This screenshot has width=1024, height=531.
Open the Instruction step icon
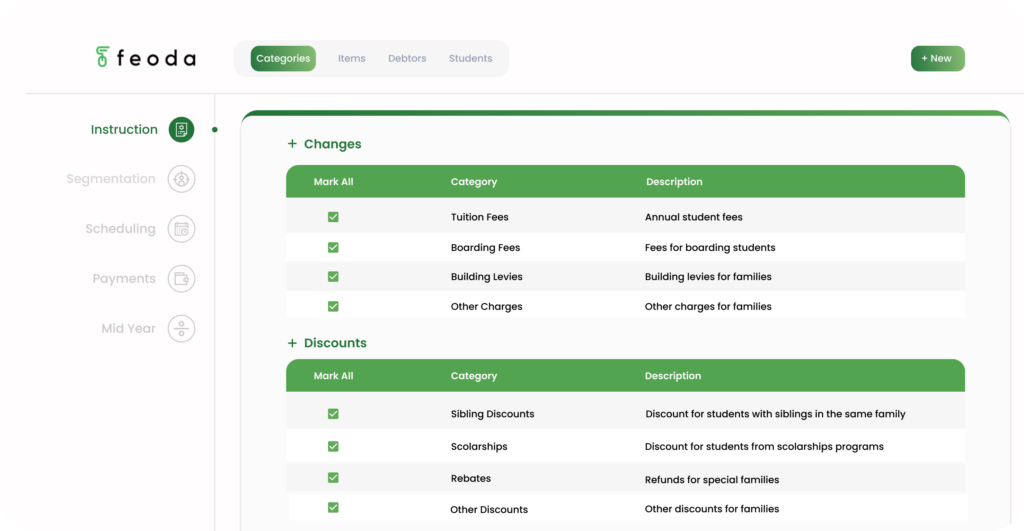click(x=182, y=129)
